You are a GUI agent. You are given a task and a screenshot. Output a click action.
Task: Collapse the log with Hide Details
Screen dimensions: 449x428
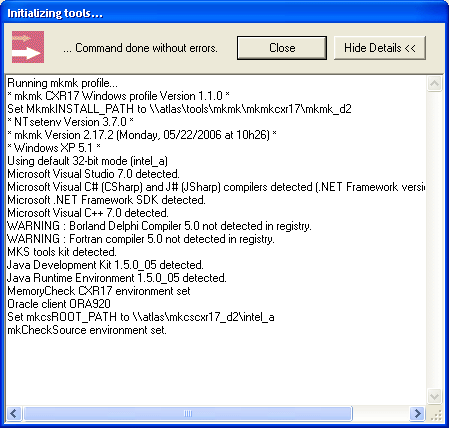click(x=380, y=48)
